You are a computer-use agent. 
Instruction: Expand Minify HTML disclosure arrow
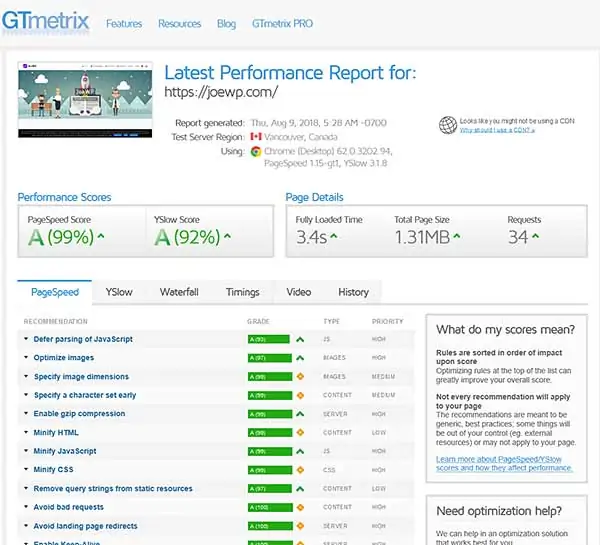(x=26, y=432)
